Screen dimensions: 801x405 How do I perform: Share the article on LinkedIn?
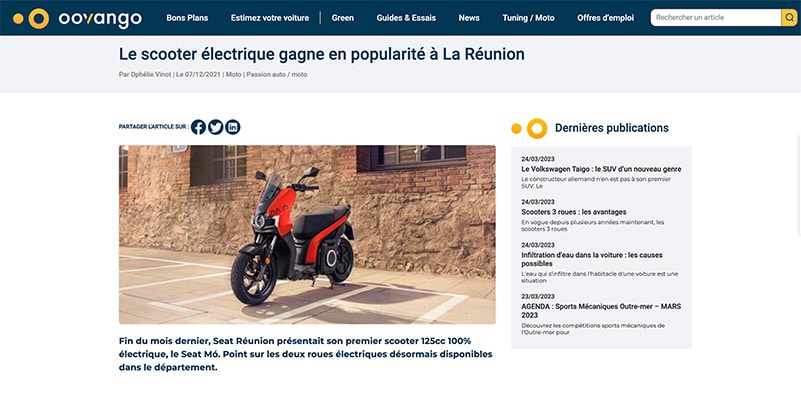point(232,127)
